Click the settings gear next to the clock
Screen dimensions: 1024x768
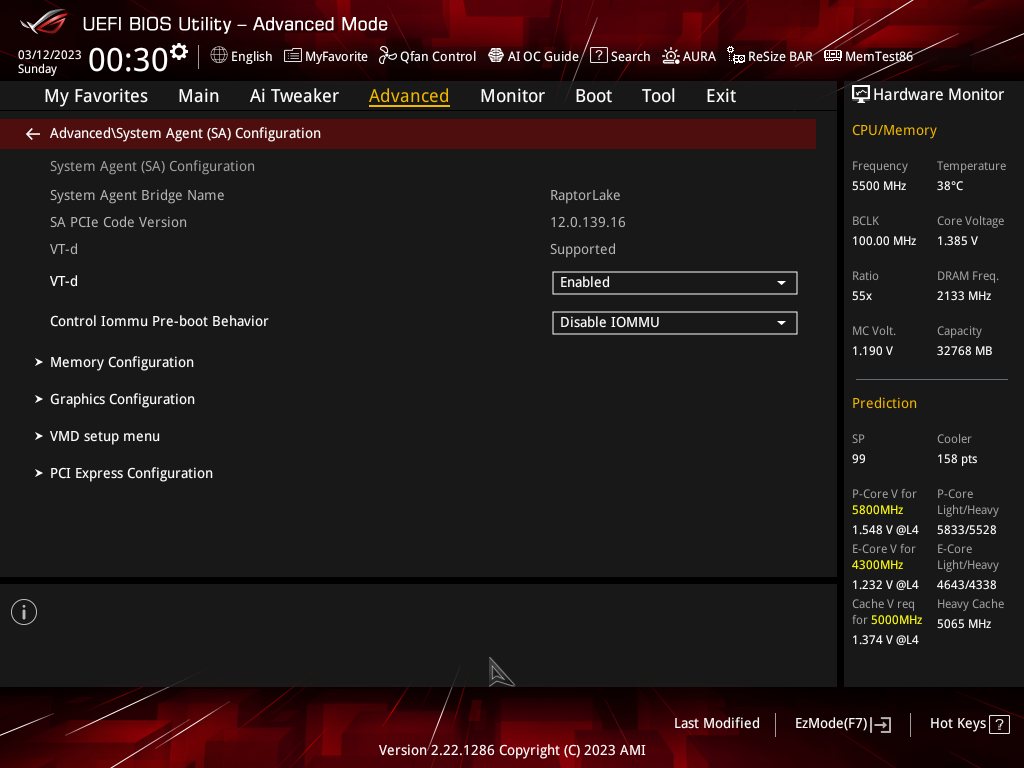pyautogui.click(x=179, y=52)
